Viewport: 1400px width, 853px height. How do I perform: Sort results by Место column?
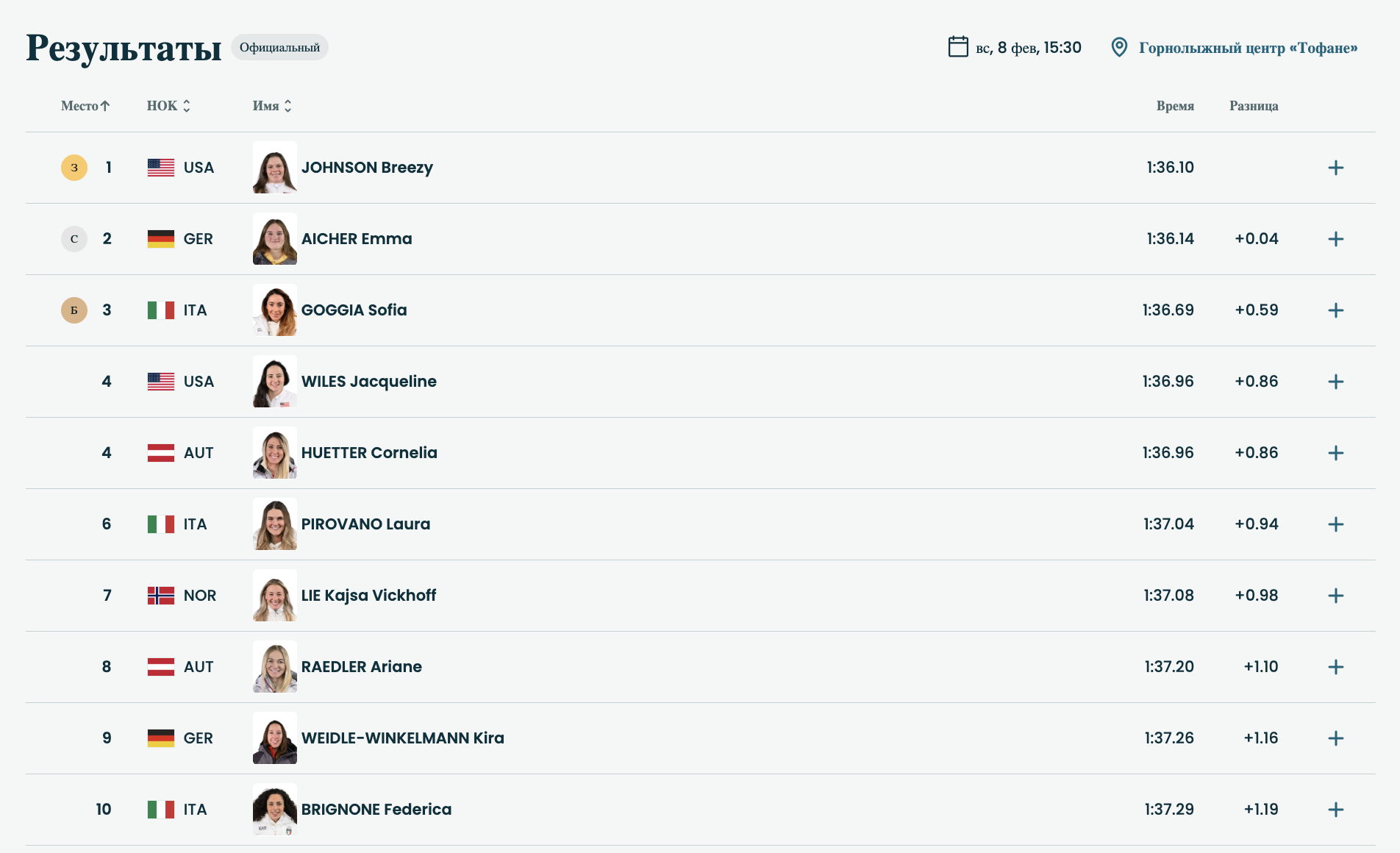point(85,106)
